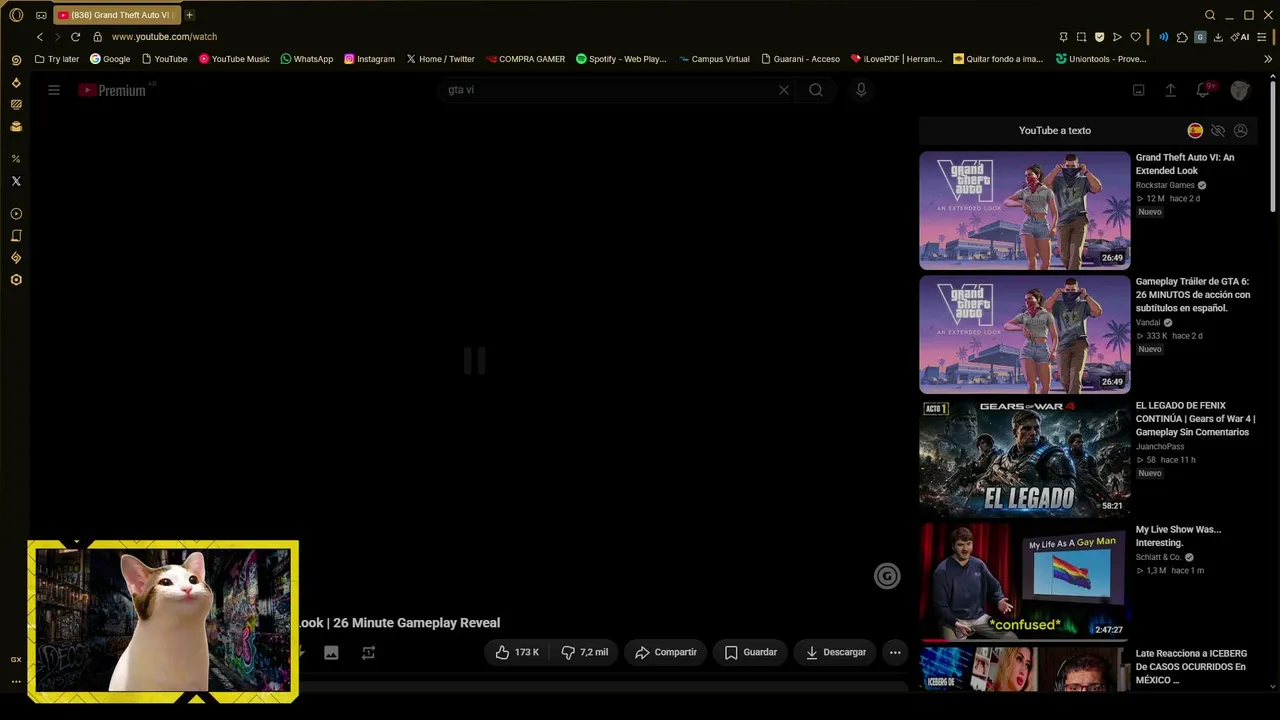This screenshot has height=720, width=1280.
Task: Toggle play/pause in the video player
Action: (474, 360)
